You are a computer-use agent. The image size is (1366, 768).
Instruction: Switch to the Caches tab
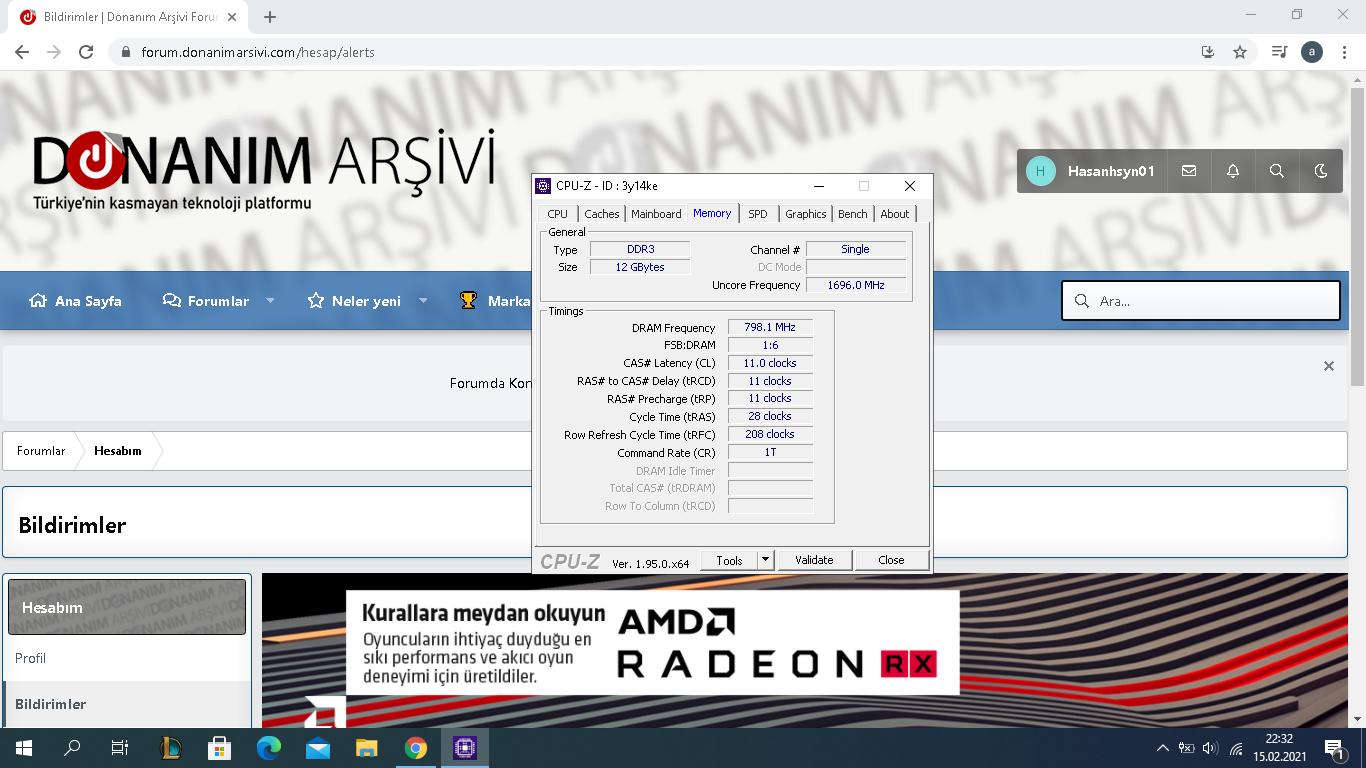[x=602, y=214]
